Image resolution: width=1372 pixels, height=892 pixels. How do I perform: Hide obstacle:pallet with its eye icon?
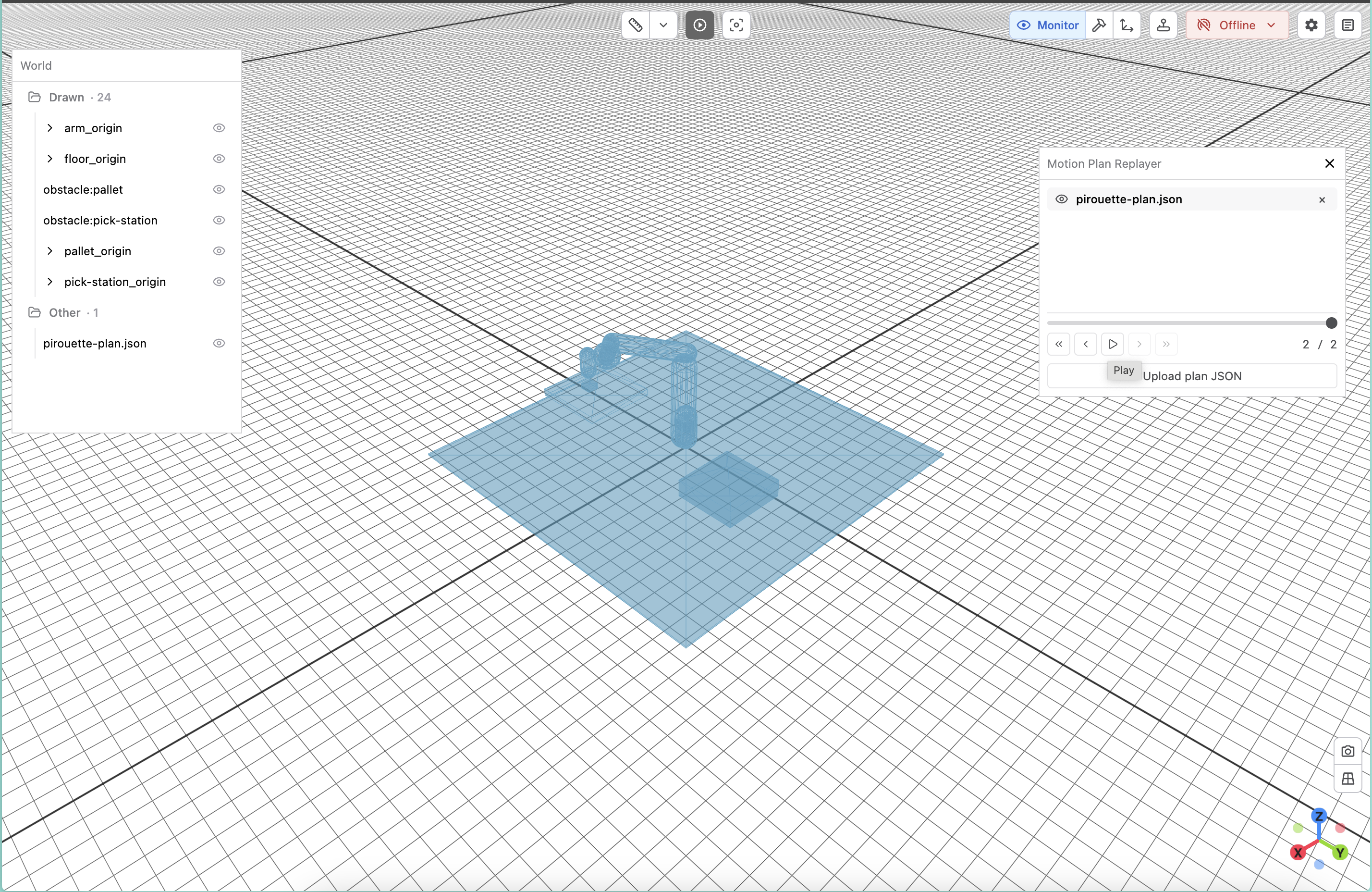219,190
